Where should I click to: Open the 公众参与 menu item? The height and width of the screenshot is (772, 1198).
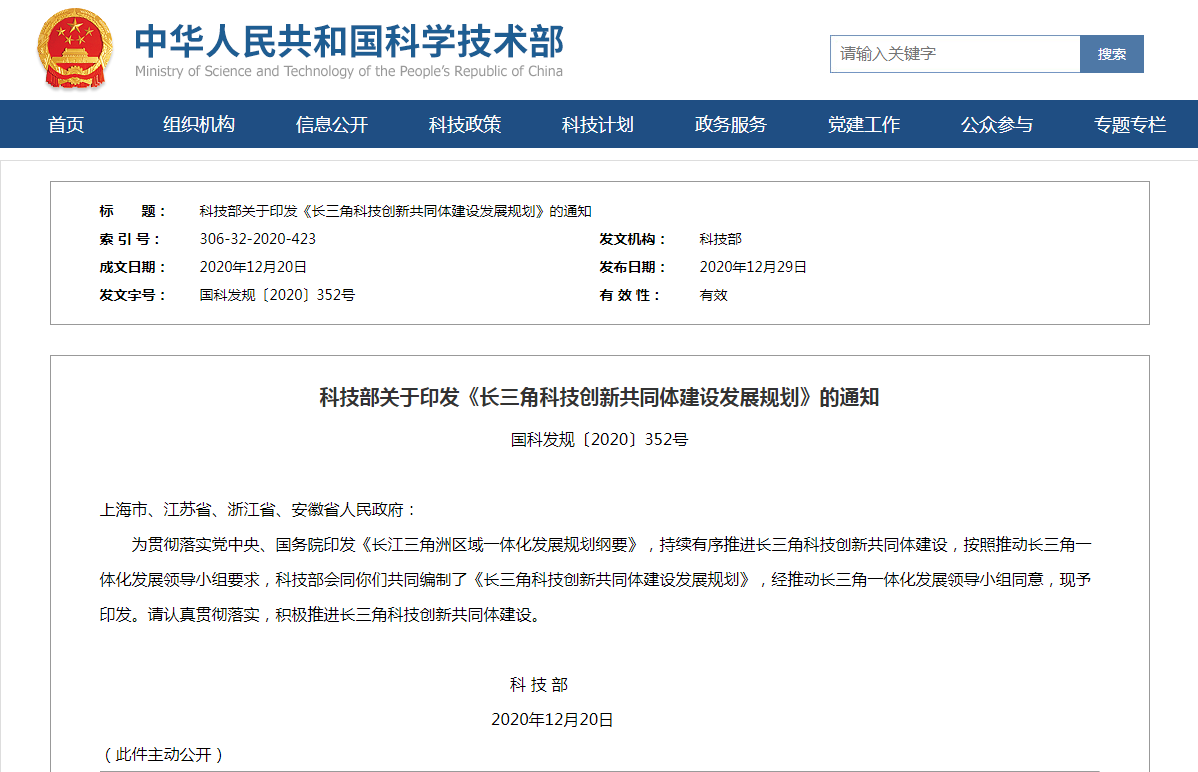tap(997, 125)
